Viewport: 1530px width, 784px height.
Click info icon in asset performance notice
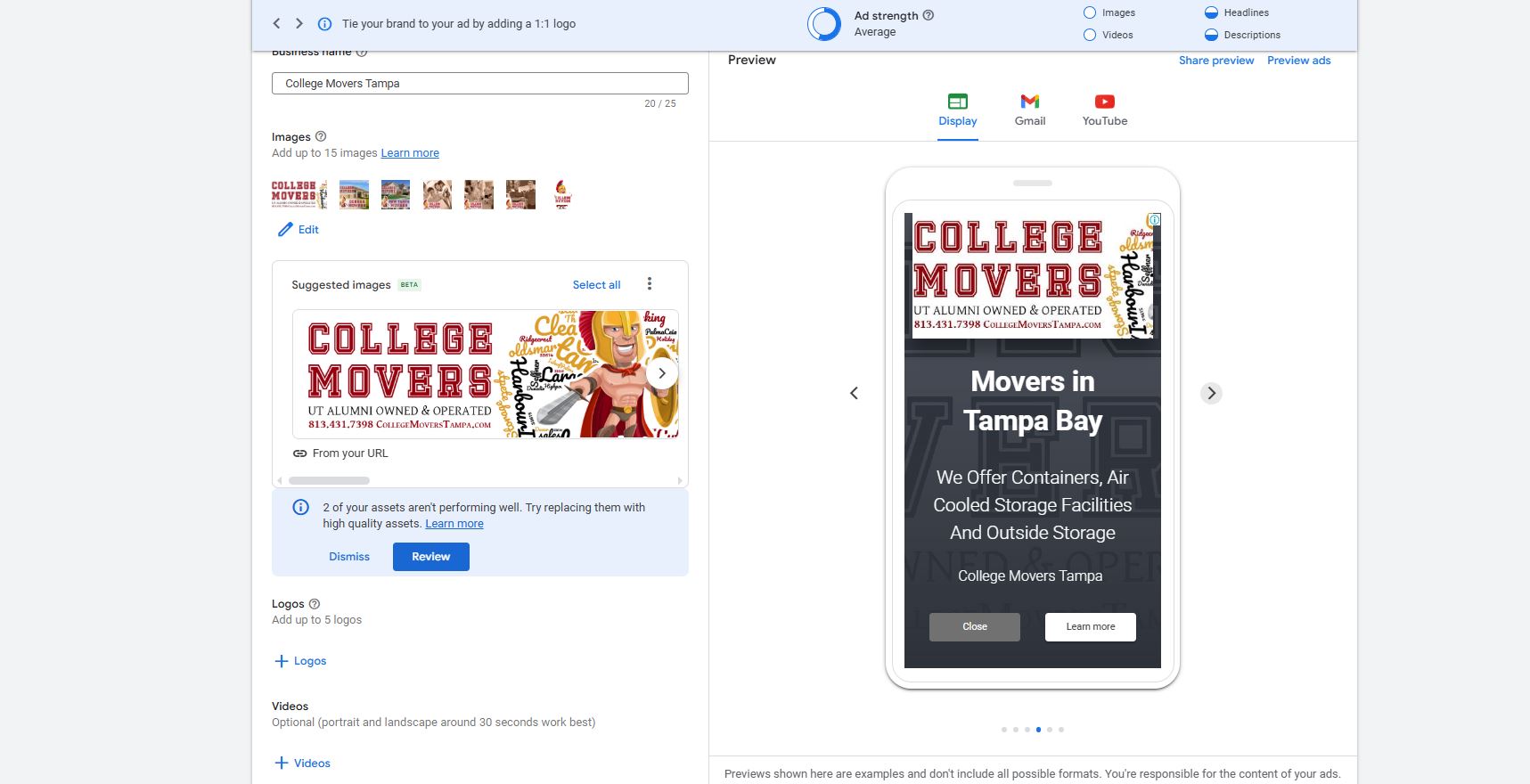(x=301, y=508)
